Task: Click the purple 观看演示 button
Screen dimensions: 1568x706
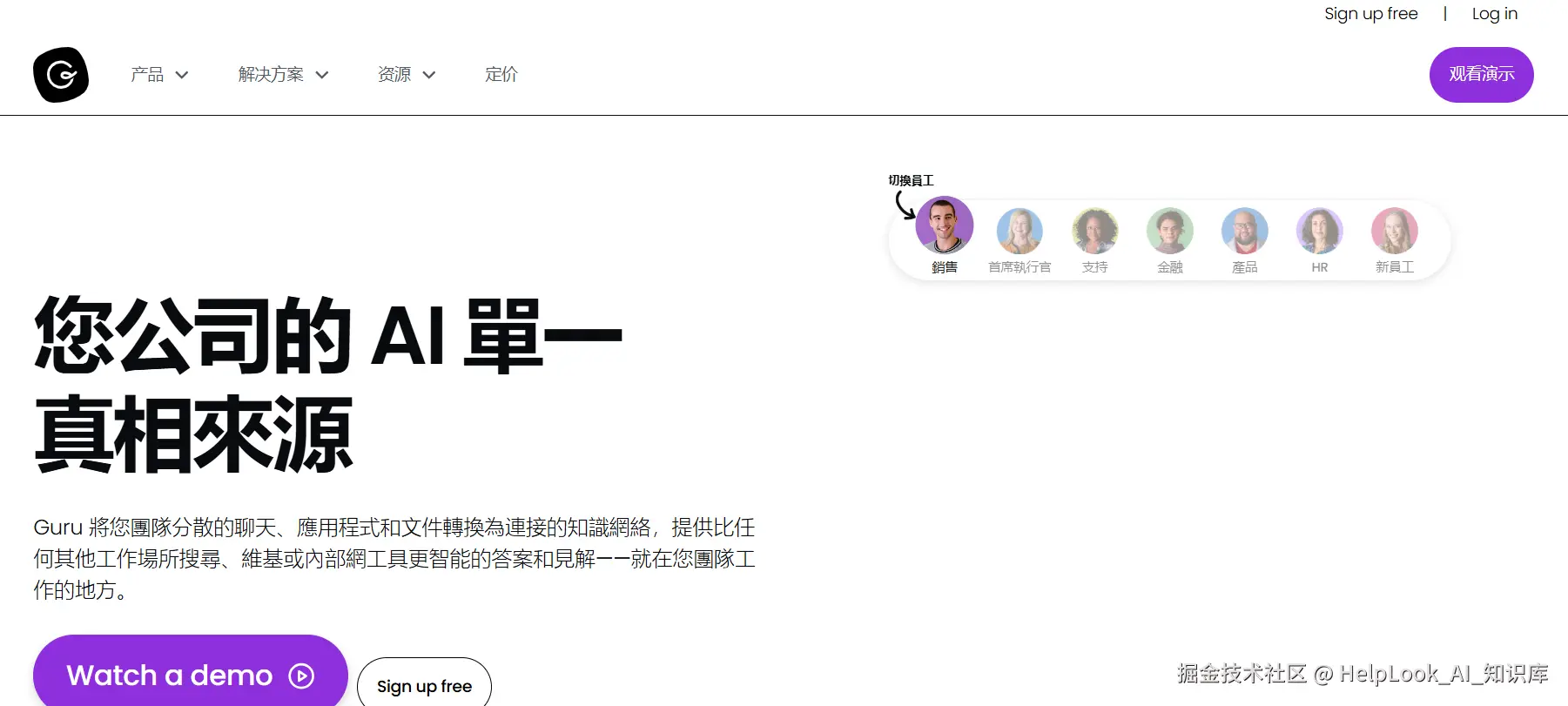Action: point(1482,75)
